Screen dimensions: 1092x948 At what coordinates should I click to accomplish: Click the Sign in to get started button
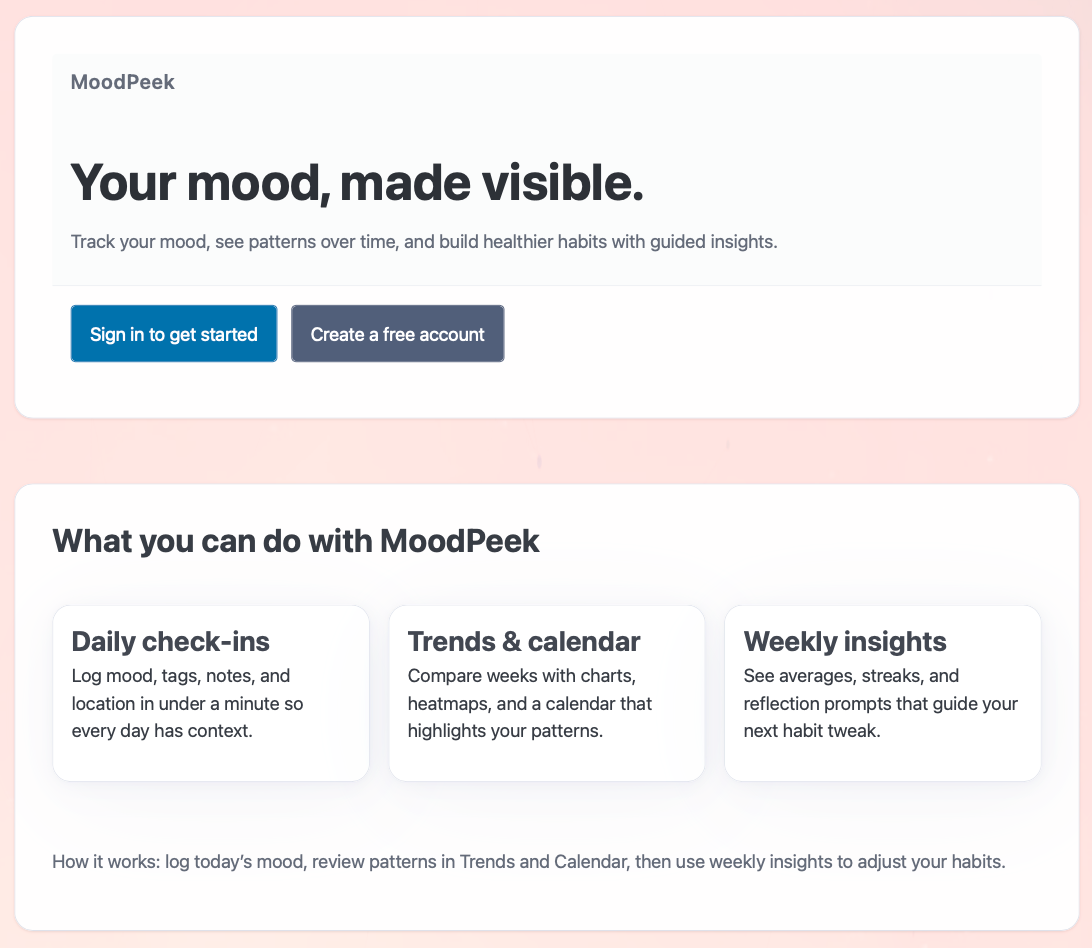pos(173,333)
